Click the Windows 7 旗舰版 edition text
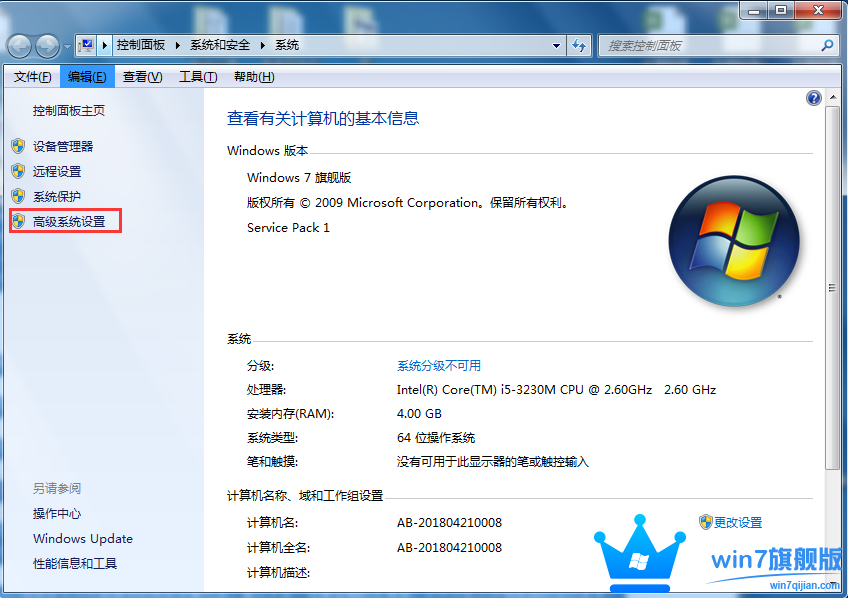Viewport: 848px width, 598px height. (x=299, y=177)
